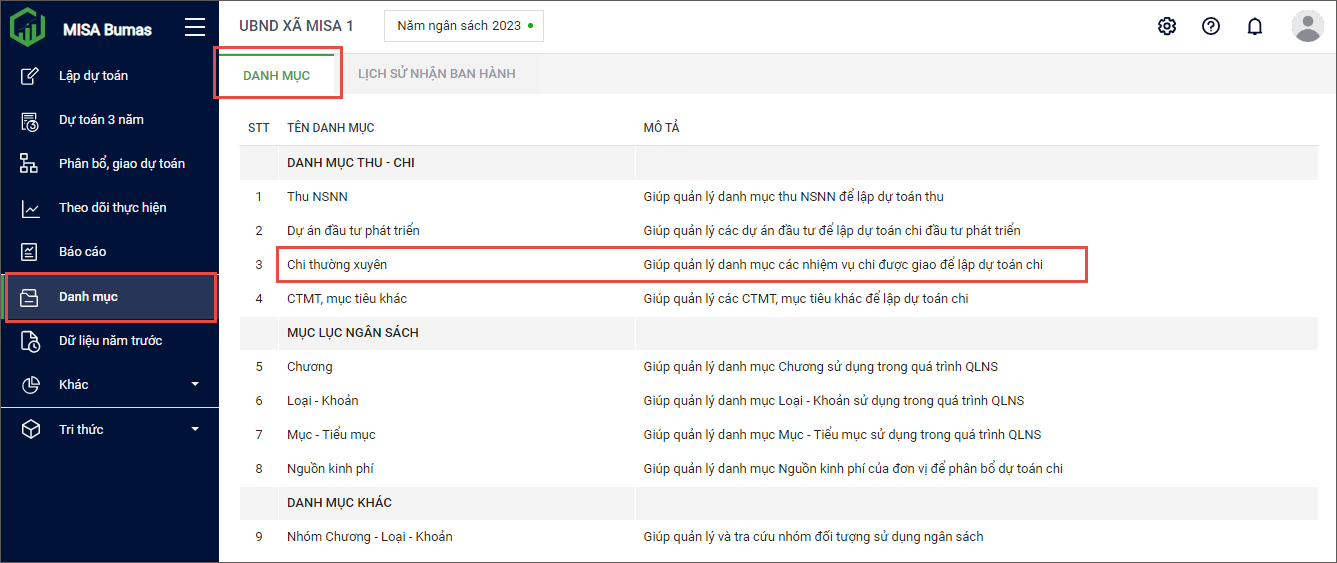
Task: Open Lập dự toán icon in sidebar
Action: (x=30, y=76)
